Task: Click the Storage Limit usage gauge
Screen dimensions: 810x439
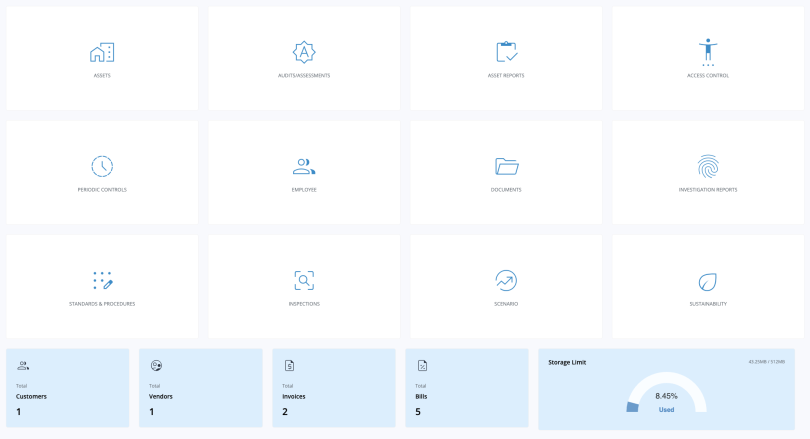Action: (x=666, y=393)
